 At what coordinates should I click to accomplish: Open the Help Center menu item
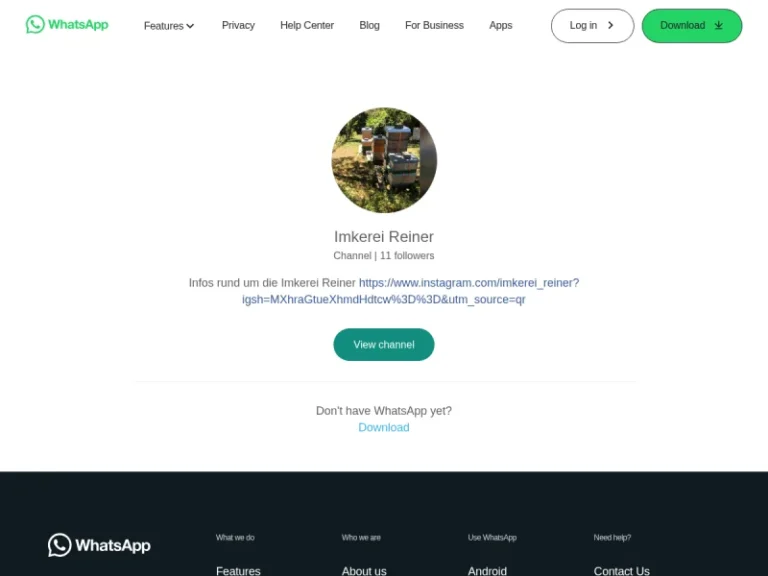pyautogui.click(x=307, y=25)
